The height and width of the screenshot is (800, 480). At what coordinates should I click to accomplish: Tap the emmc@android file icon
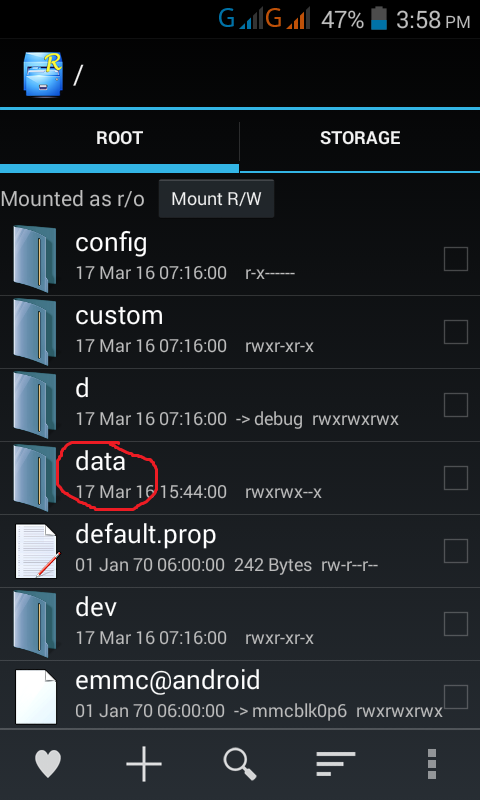[35, 697]
